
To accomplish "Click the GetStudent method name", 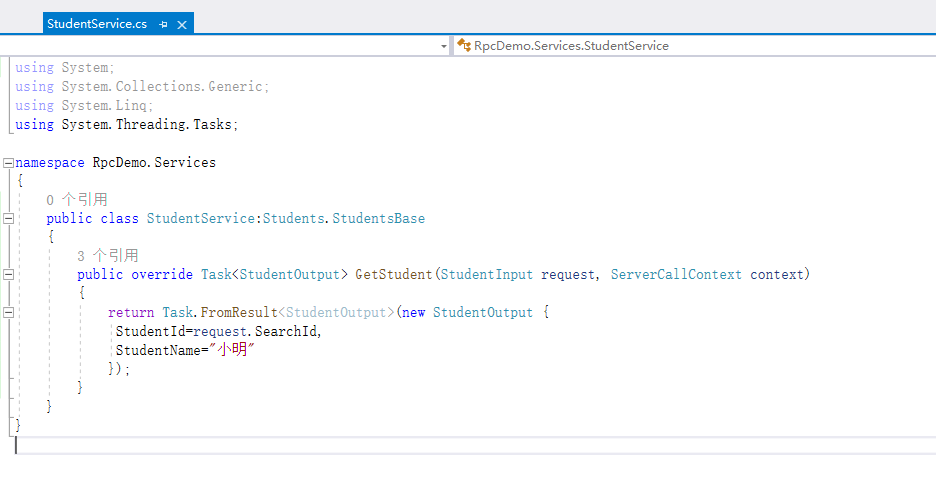I will pos(393,275).
